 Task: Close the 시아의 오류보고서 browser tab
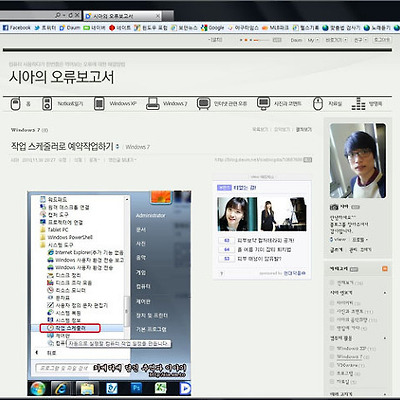[158, 16]
